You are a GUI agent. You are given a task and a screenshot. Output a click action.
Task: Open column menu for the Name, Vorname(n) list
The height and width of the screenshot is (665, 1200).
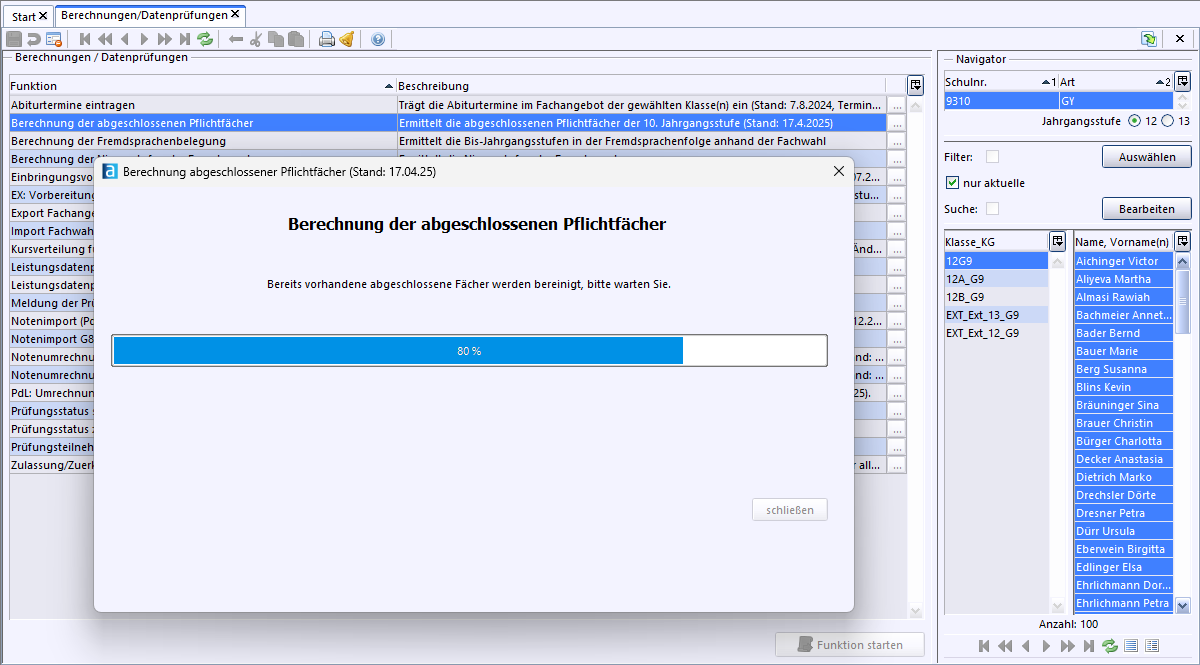point(1182,241)
